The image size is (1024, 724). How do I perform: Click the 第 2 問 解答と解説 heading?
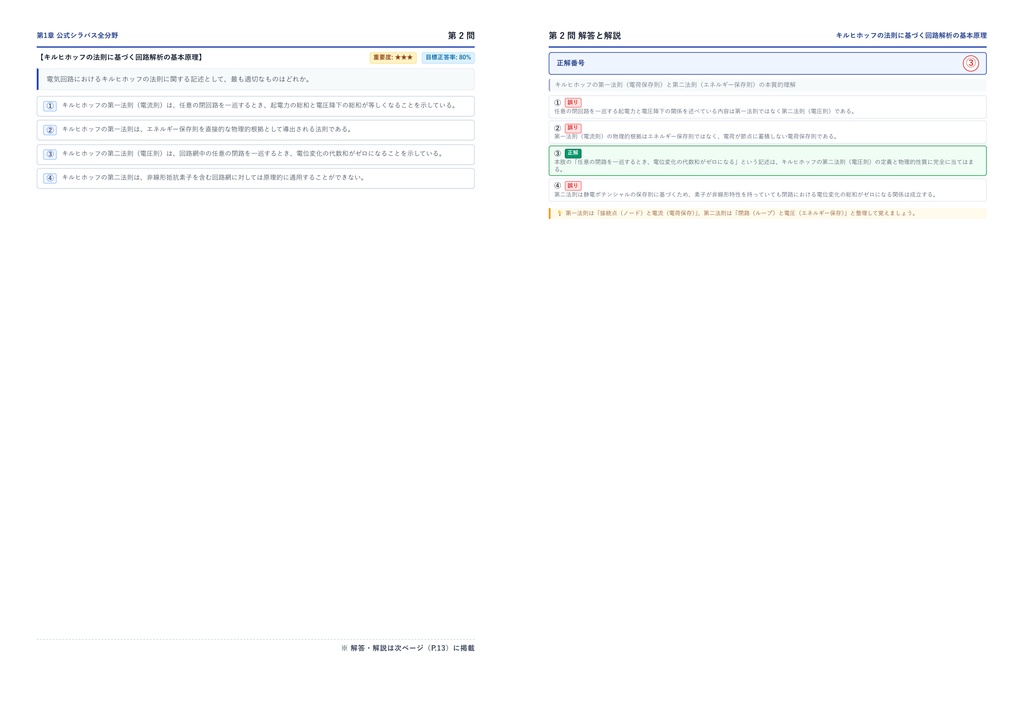click(x=584, y=35)
